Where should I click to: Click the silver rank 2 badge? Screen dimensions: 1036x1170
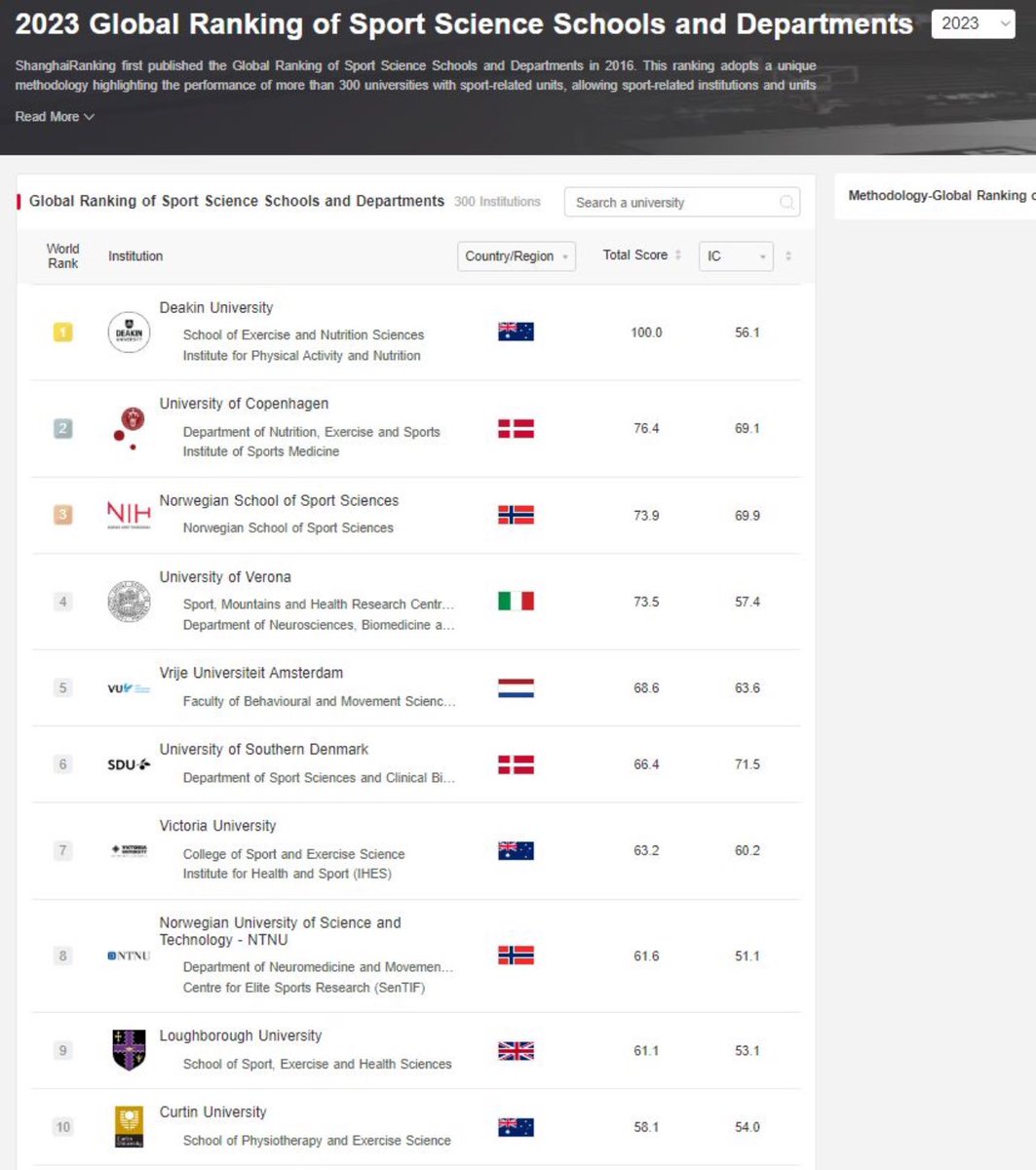click(x=62, y=428)
